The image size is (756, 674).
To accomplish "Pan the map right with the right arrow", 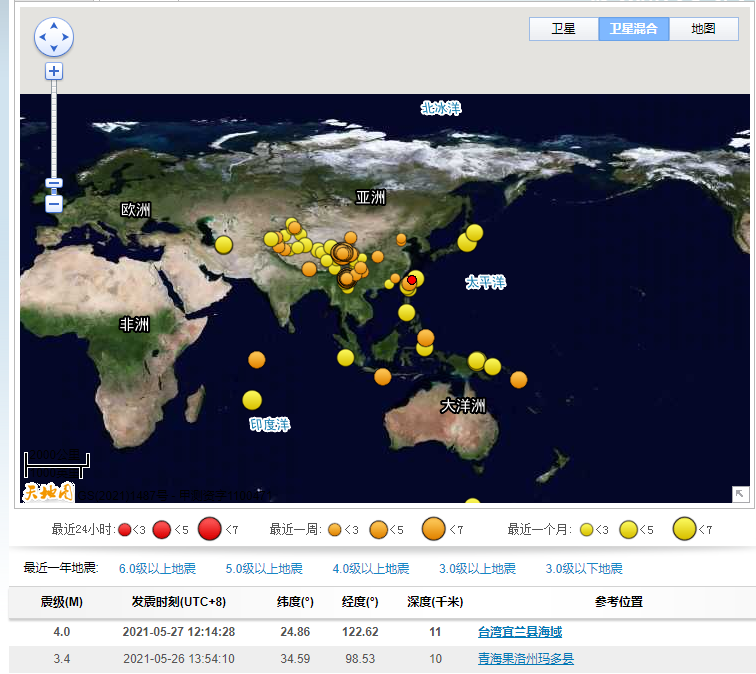I will tap(66, 37).
